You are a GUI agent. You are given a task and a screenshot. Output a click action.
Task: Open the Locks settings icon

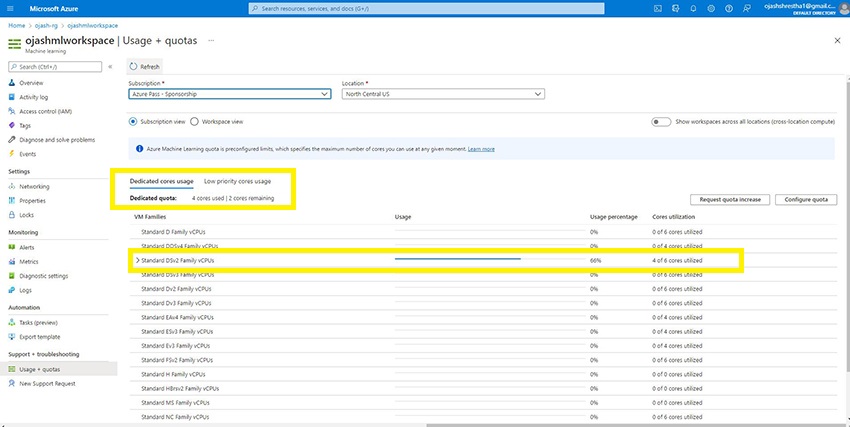pyautogui.click(x=11, y=215)
